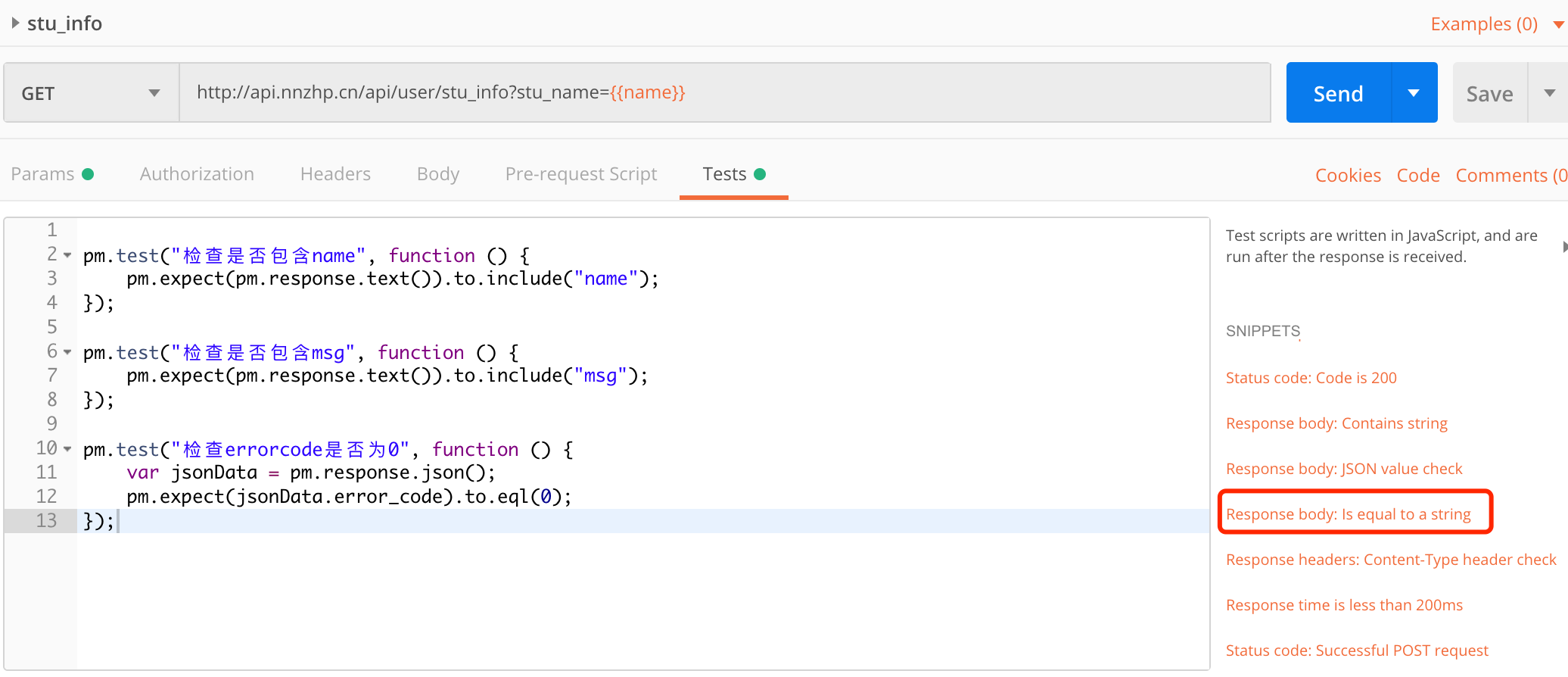Image resolution: width=1568 pixels, height=677 pixels.
Task: Collapse code fold arrow on line 10
Action: [x=67, y=449]
